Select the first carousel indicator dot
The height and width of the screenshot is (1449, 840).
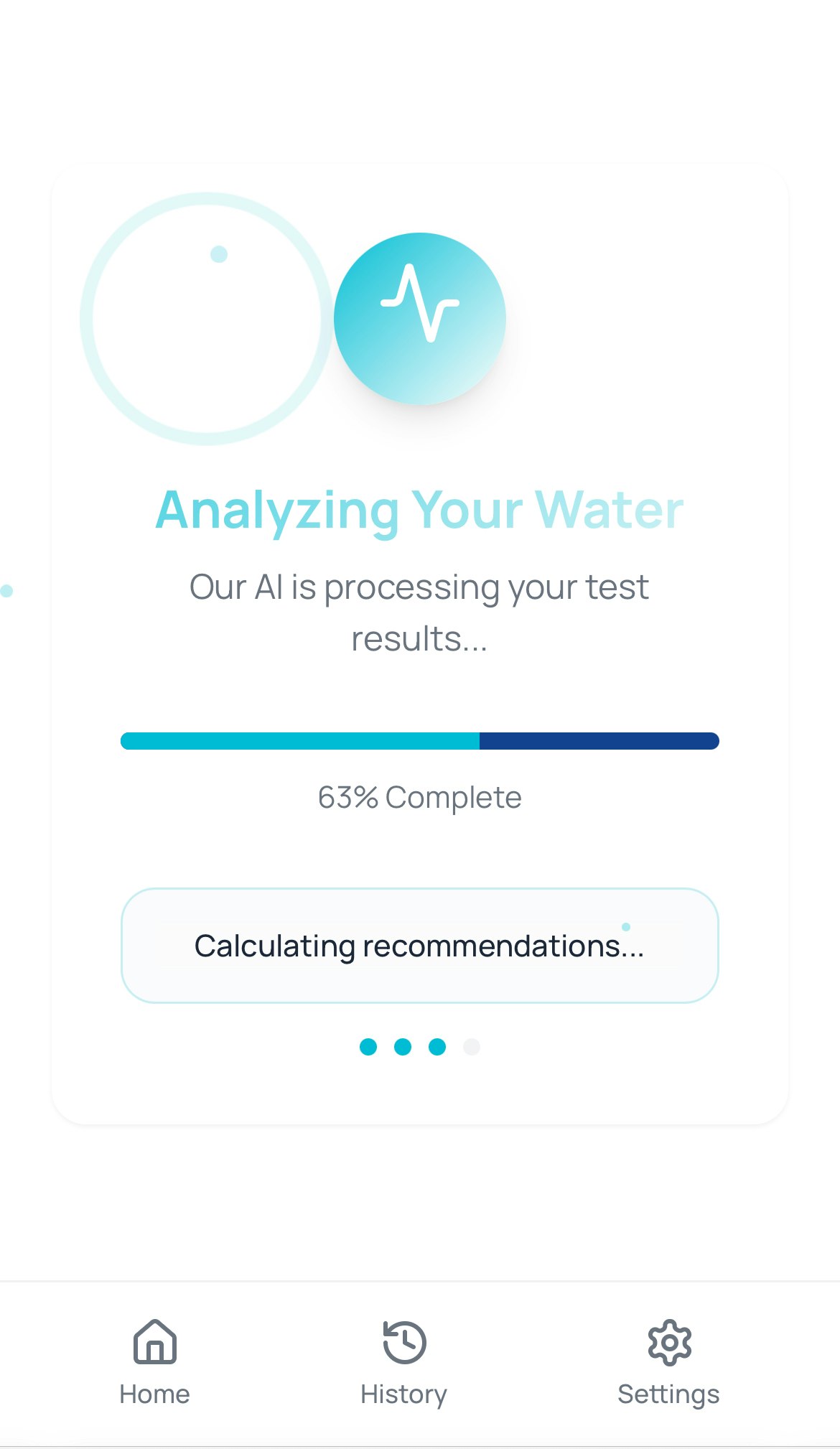[369, 1048]
